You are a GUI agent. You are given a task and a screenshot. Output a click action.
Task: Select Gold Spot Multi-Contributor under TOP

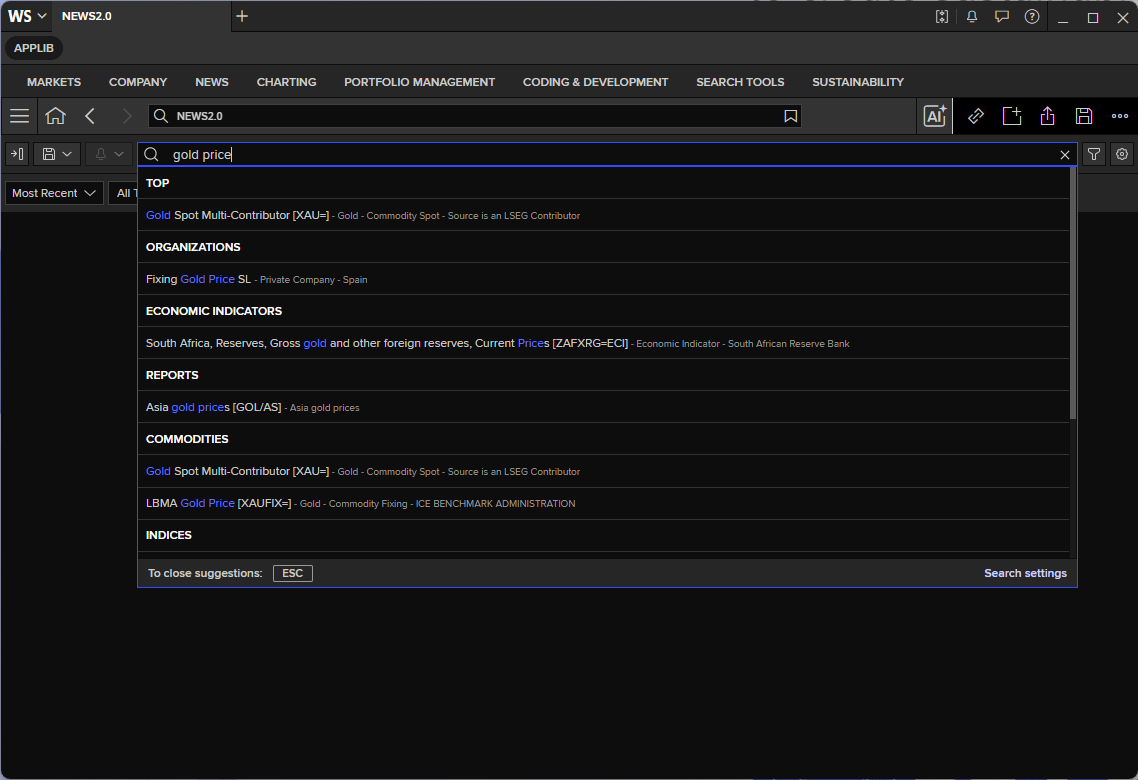point(604,215)
